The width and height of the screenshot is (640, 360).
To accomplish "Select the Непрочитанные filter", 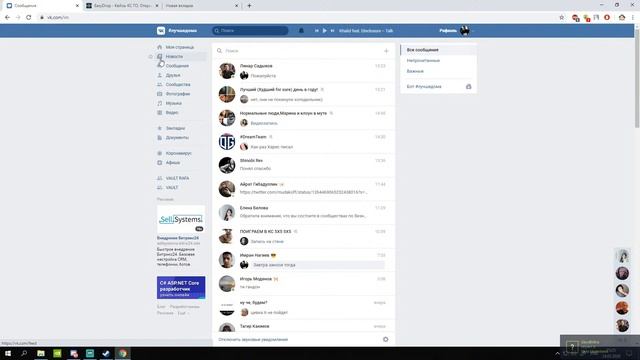I will [x=438, y=60].
